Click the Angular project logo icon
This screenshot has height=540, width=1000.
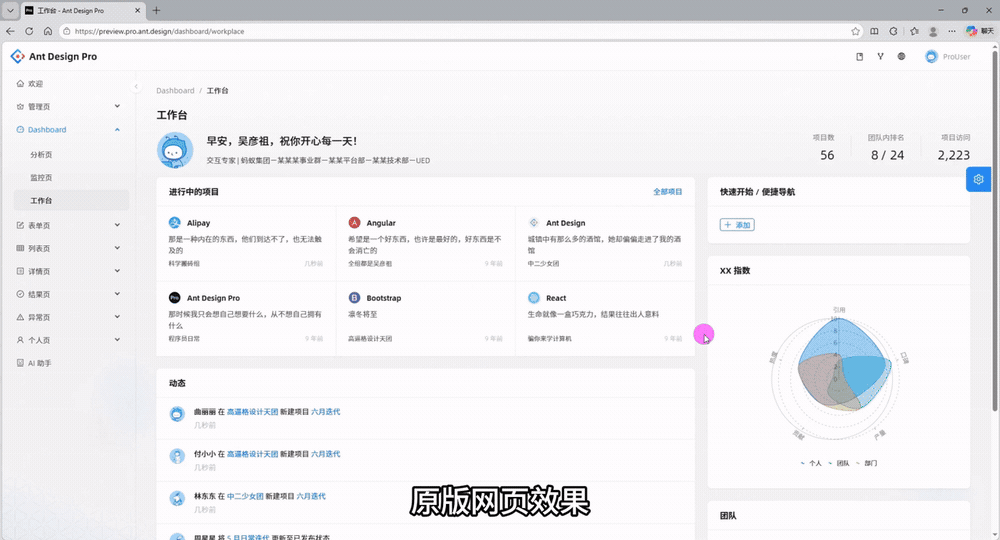coord(355,223)
